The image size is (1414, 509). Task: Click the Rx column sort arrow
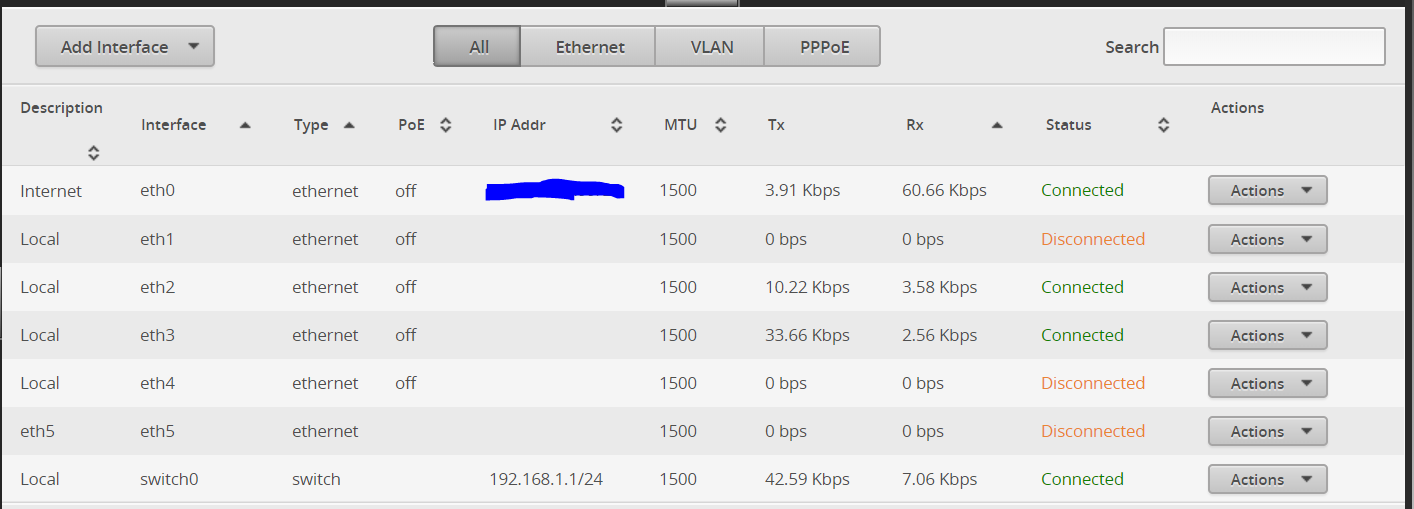point(997,125)
